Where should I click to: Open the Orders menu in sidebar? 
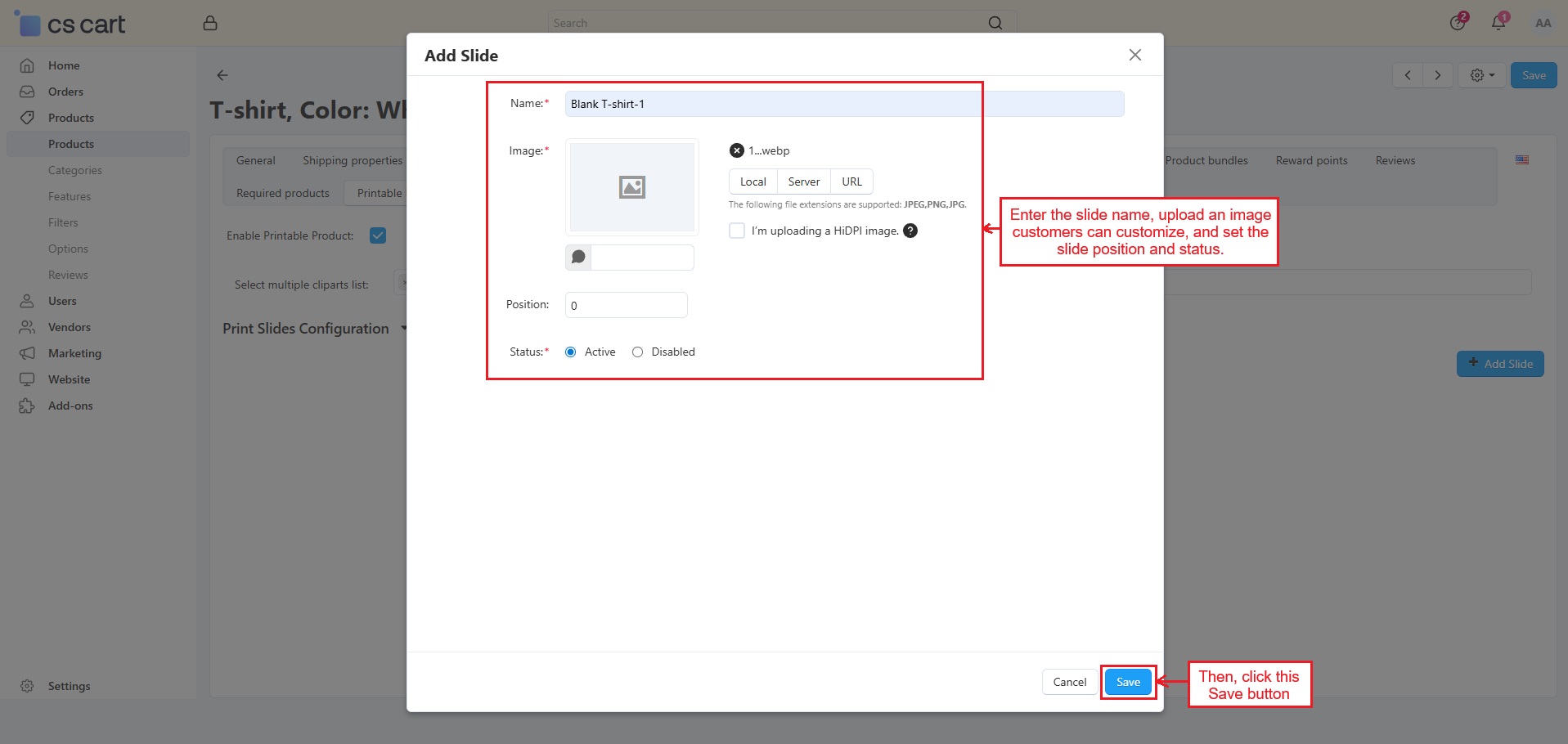(x=65, y=92)
